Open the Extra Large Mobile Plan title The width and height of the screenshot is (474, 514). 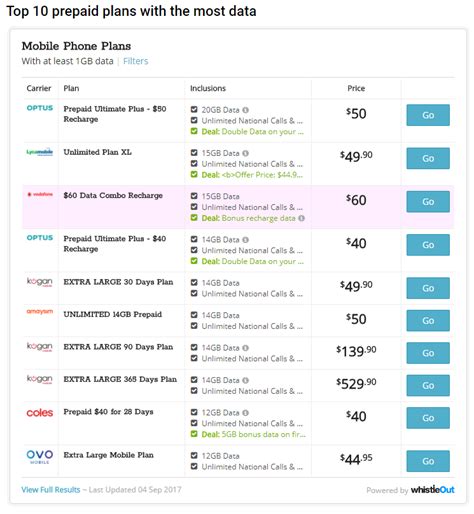(109, 455)
